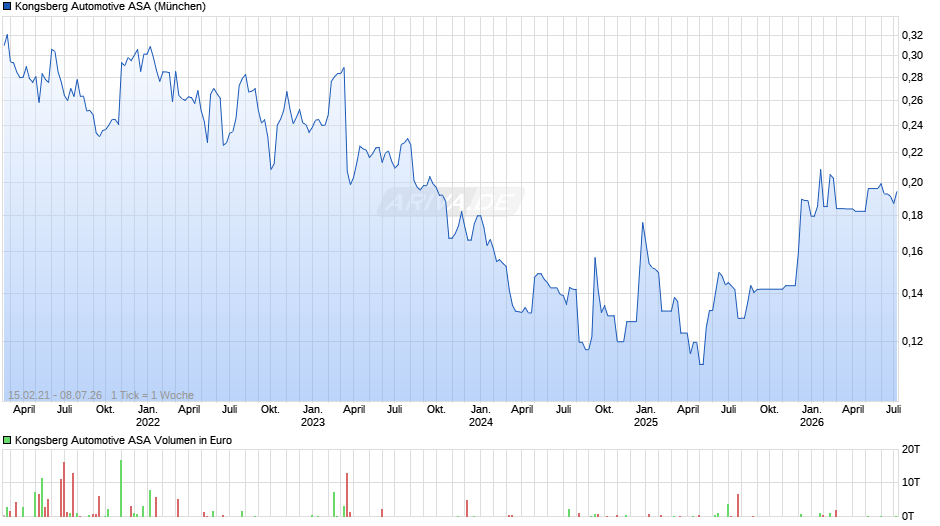Click the 0,18 price axis label
The image size is (940, 526).
[912, 215]
